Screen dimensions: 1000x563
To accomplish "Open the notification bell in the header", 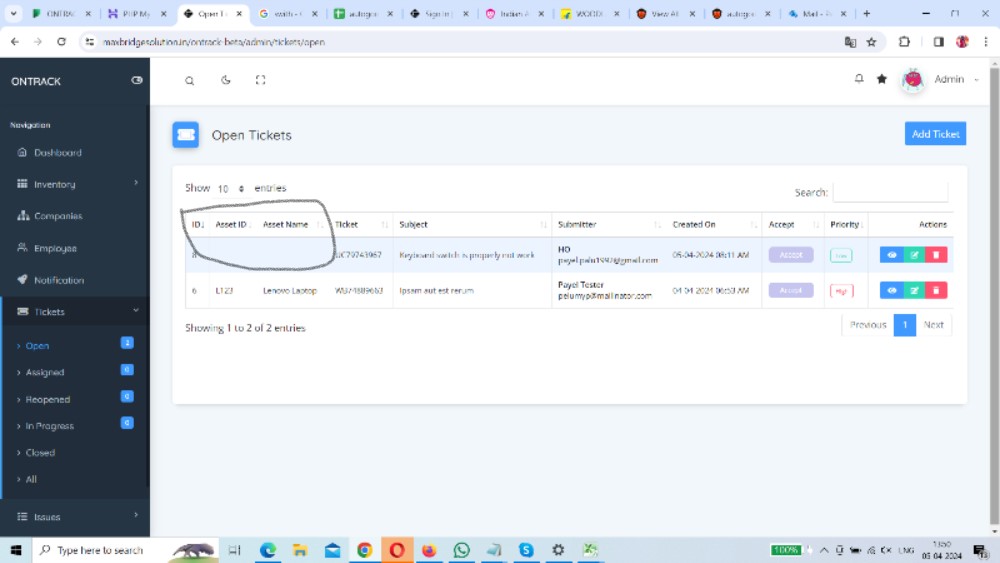I will point(859,79).
